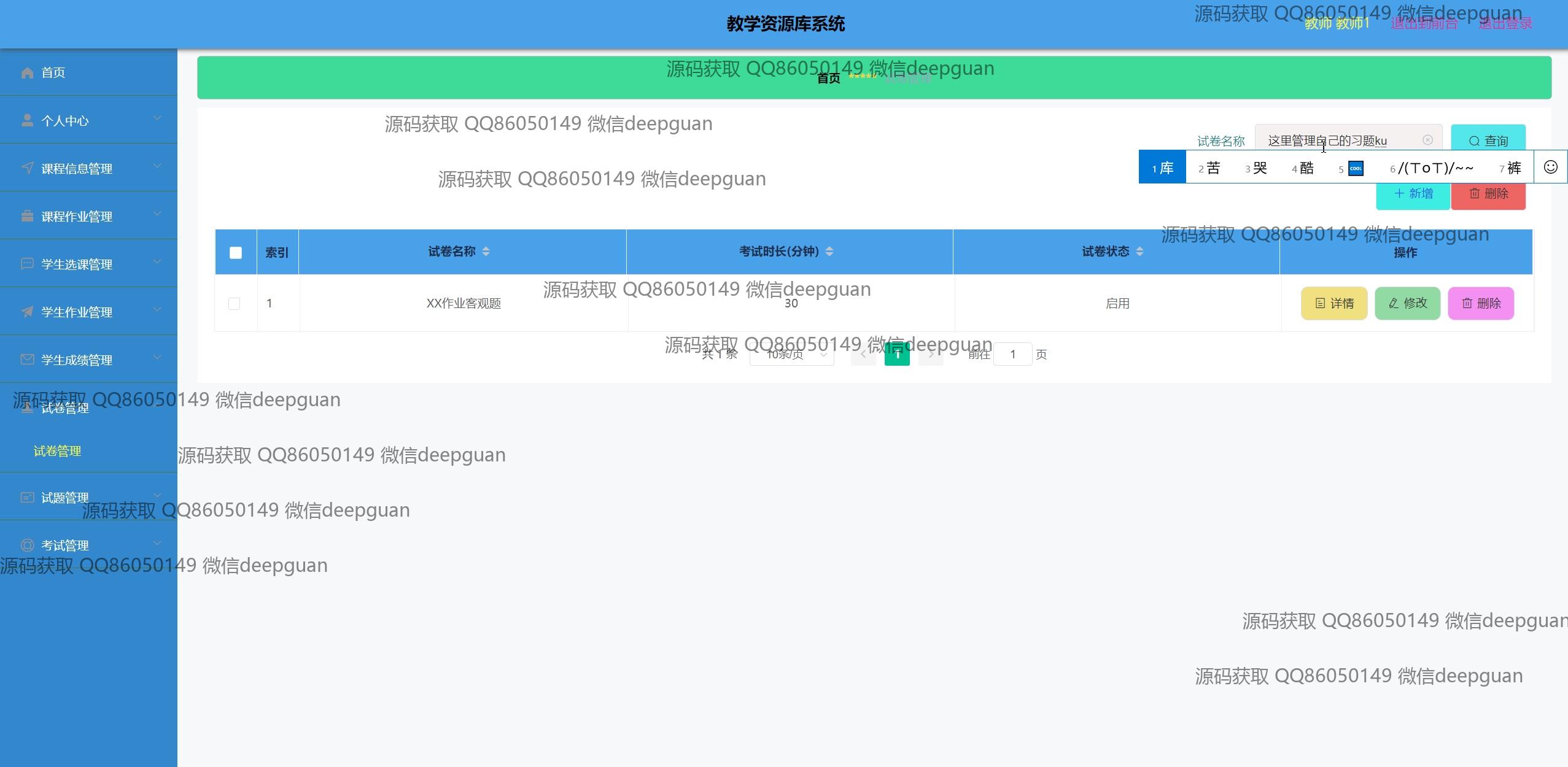Expand the 试题管理 section chevron
This screenshot has height=767, width=1568.
coord(158,495)
